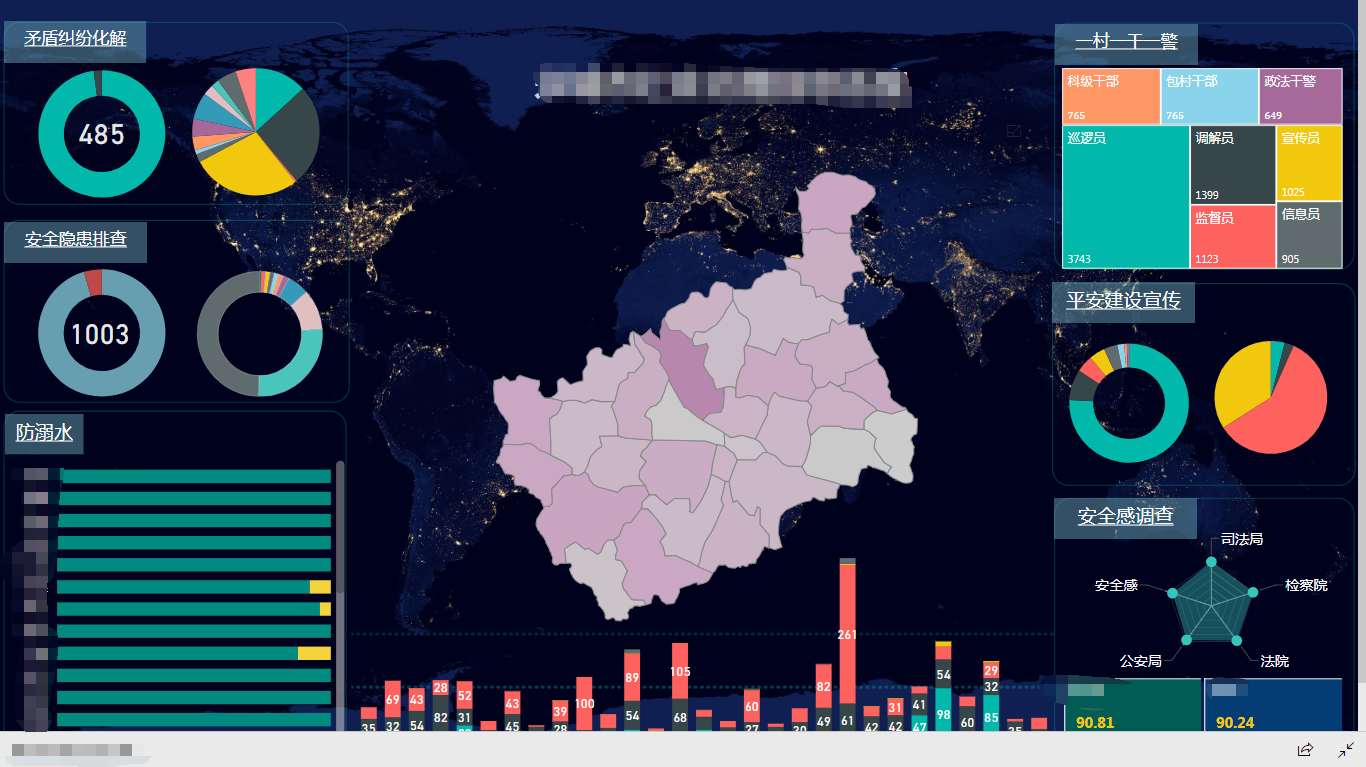The image size is (1366, 767).
Task: Select the light blue 包村干部 tile
Action: click(1209, 97)
